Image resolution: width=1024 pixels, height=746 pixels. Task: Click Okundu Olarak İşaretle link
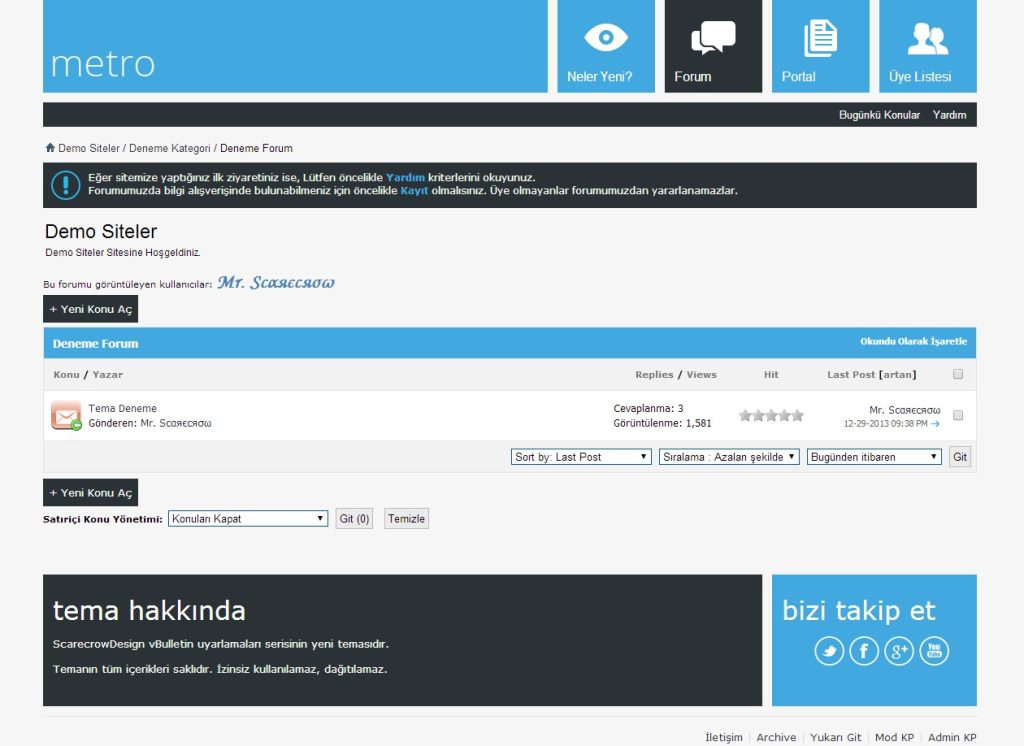pos(913,342)
